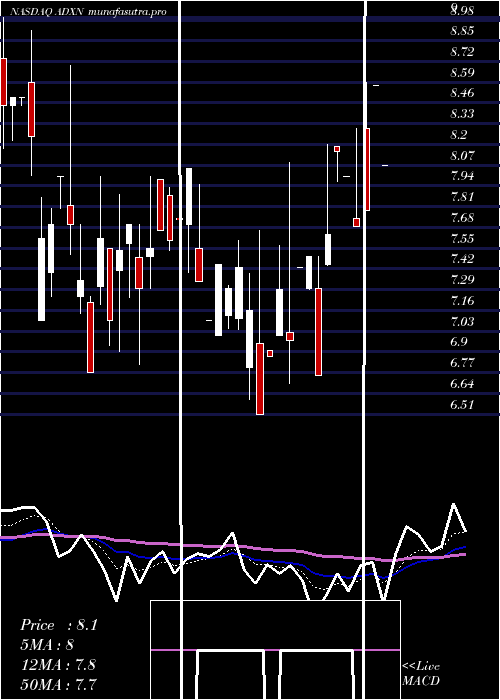500x700 pixels.
Task: Click the 8.07 price axis label
Action: 462,155
